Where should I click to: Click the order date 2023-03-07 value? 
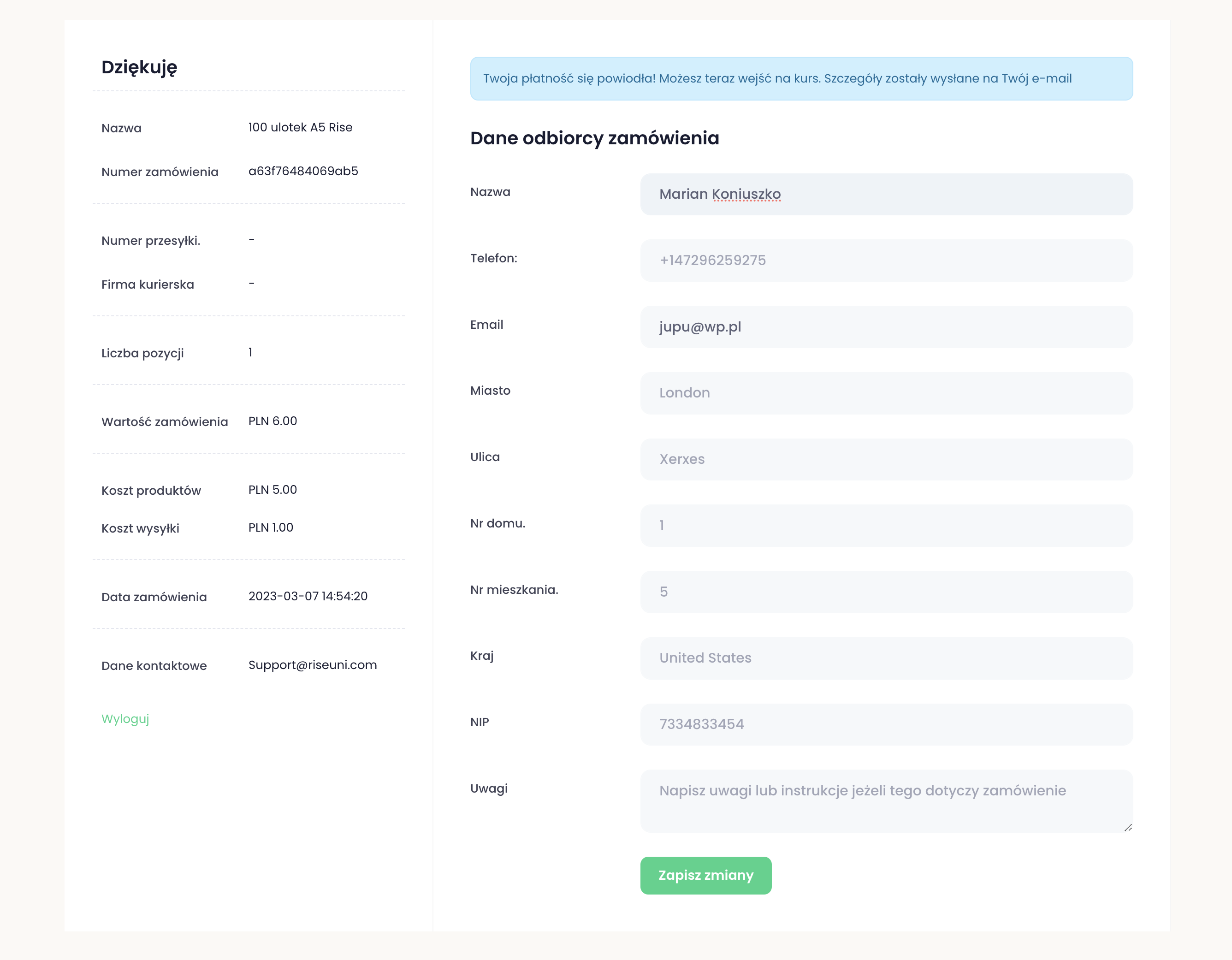tap(308, 596)
